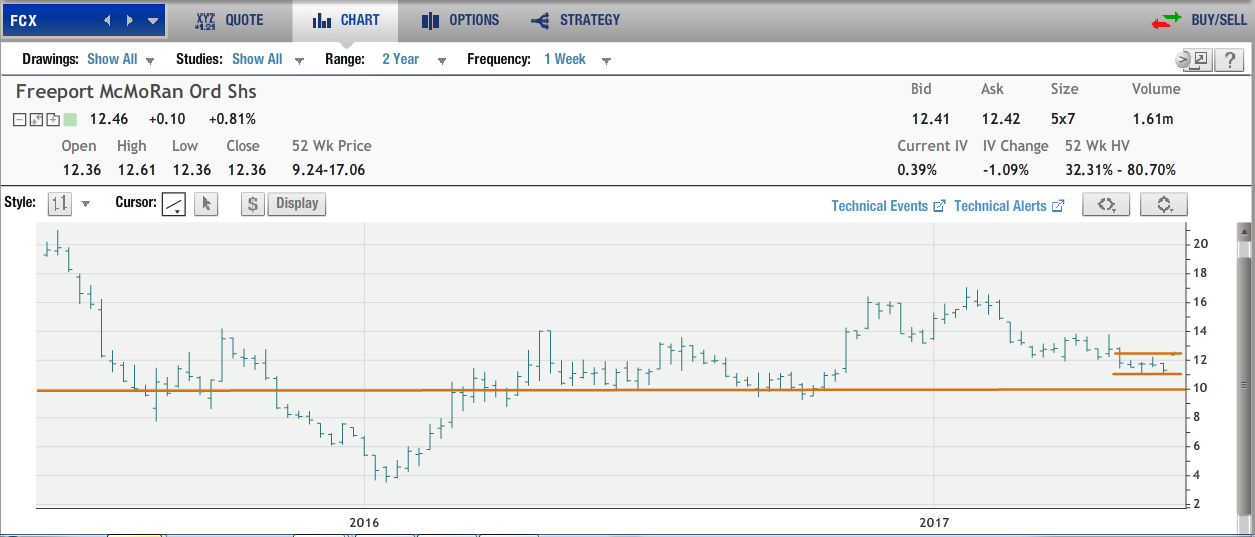Select the arrow pointer cursor tool
The image size is (1255, 537).
coord(206,204)
